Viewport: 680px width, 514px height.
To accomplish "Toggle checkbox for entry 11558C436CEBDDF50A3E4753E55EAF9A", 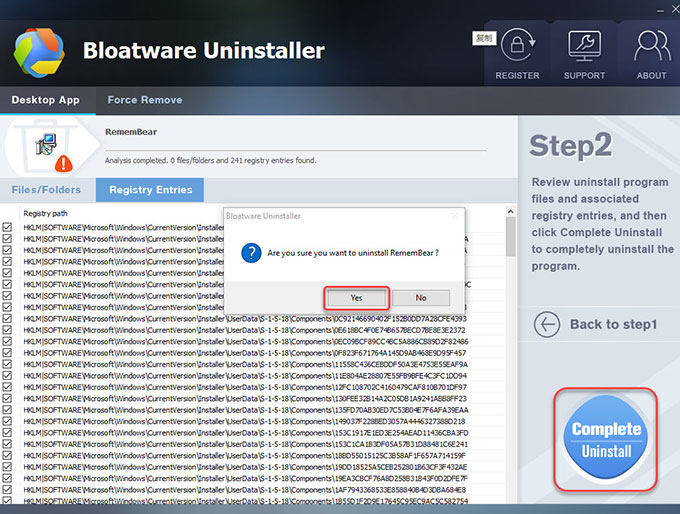I will point(7,364).
